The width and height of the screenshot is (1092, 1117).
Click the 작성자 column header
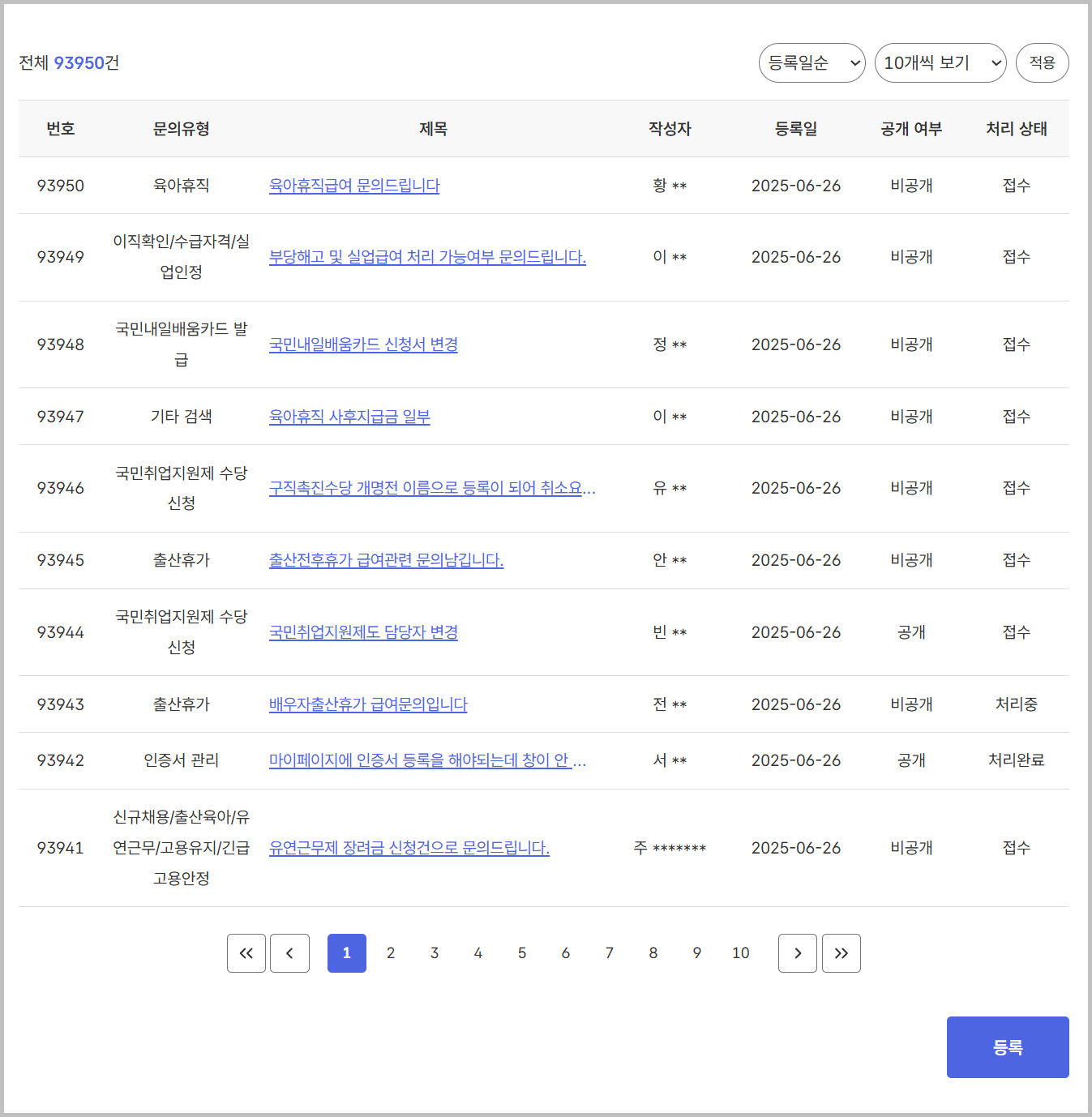click(x=670, y=129)
